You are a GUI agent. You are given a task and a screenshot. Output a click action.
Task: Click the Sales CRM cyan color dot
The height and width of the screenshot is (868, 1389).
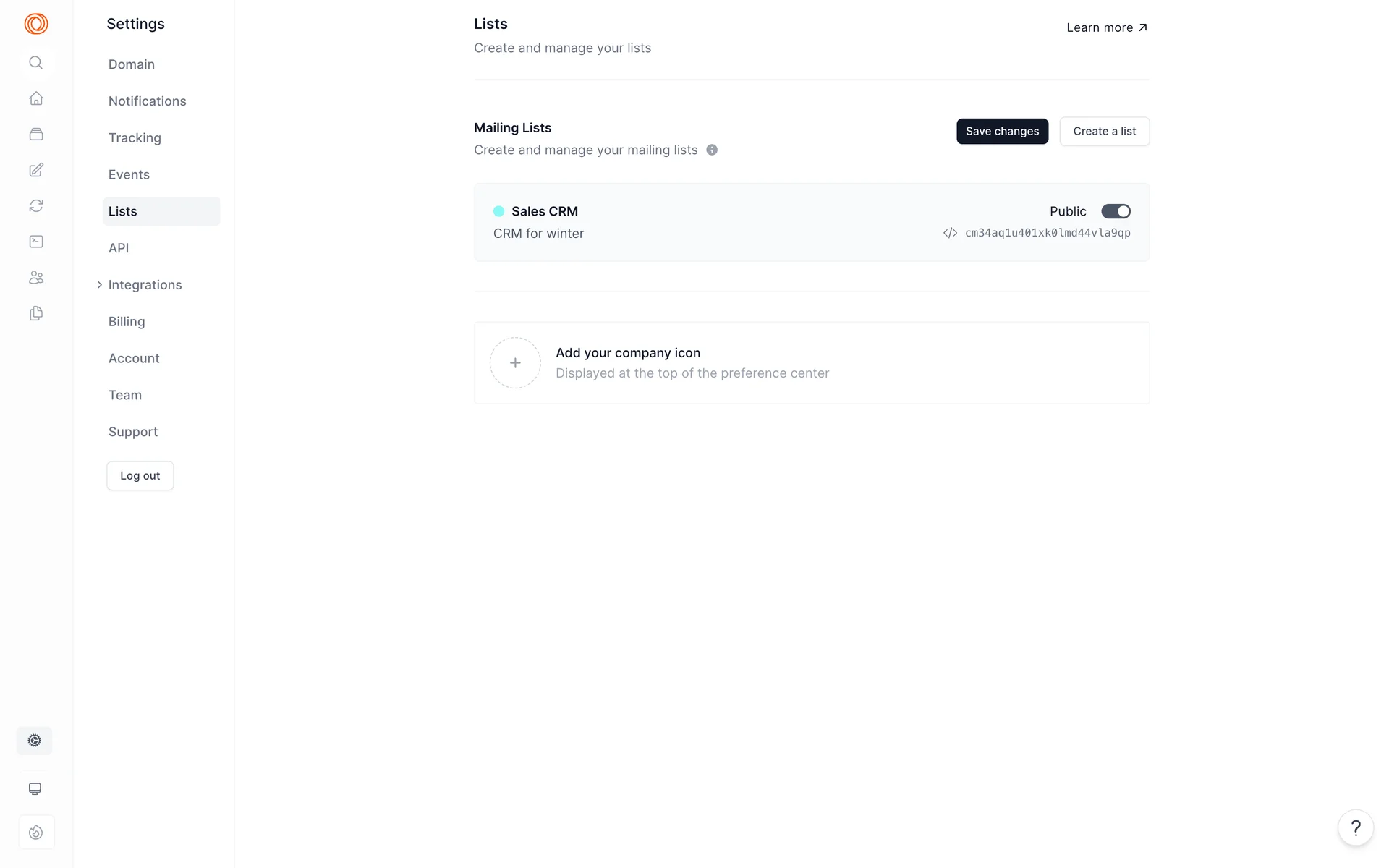[498, 211]
